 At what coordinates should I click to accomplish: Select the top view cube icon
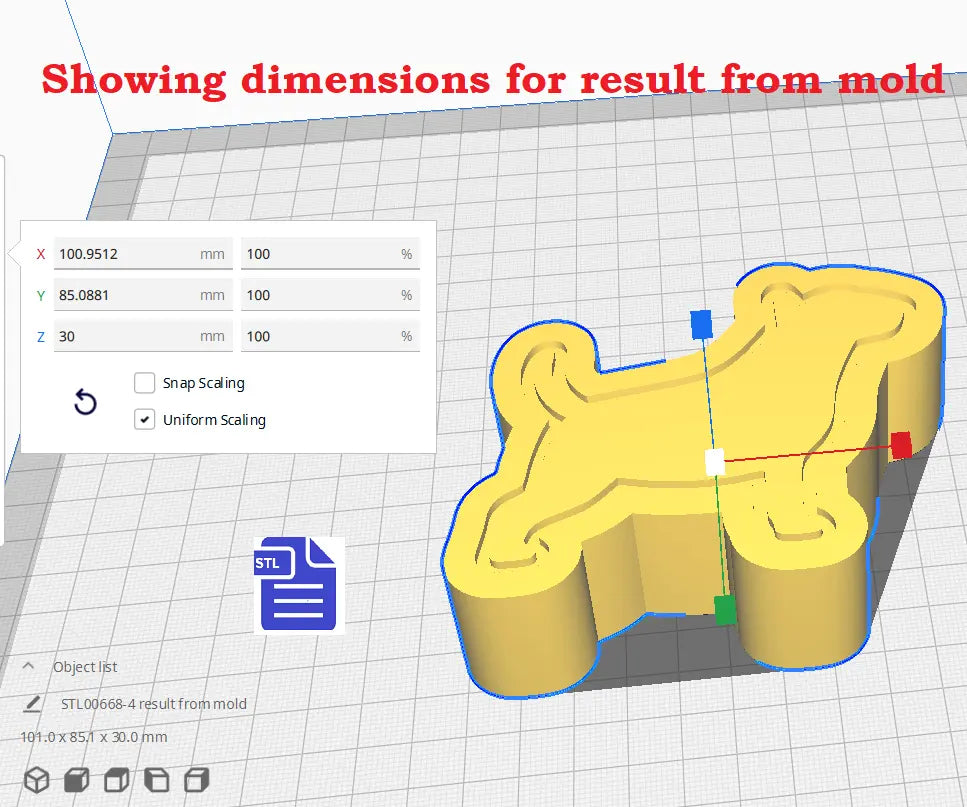(117, 780)
